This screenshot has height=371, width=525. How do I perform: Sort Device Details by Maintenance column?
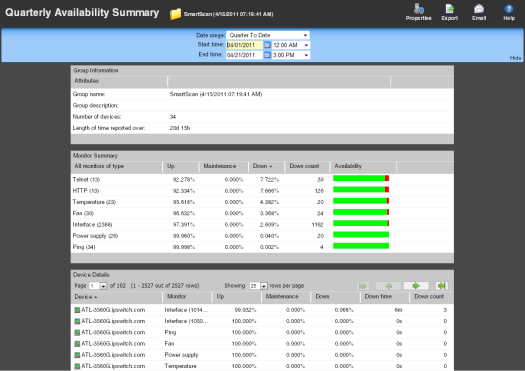282,297
